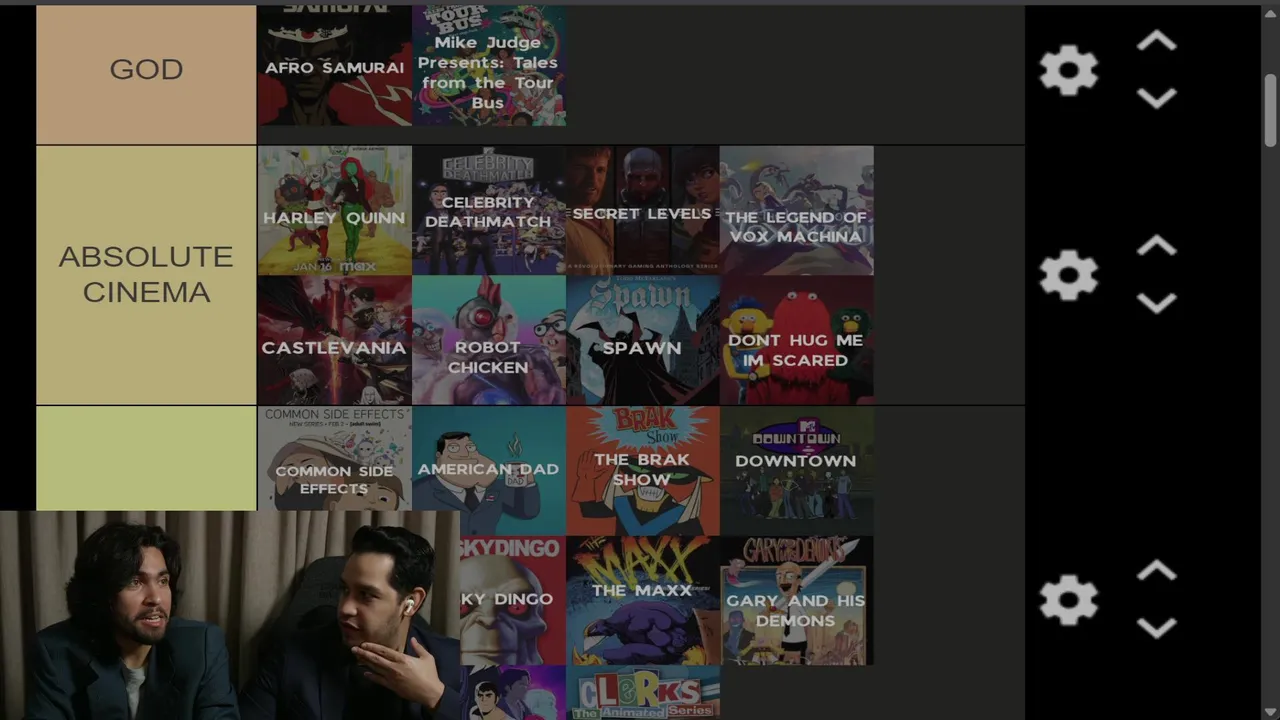Select the ABSOLUTE CINEMA tier label

(146, 275)
